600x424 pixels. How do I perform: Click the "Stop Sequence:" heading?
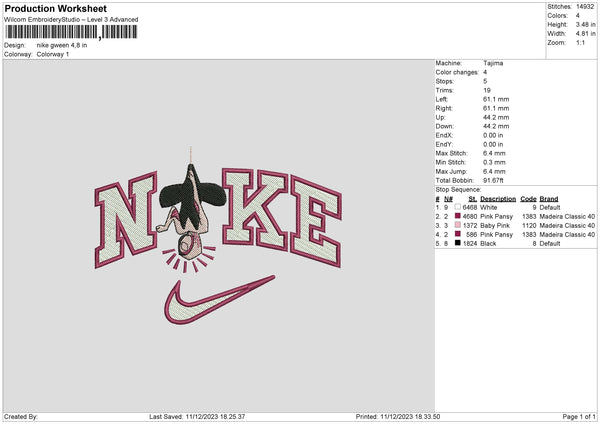(x=458, y=189)
